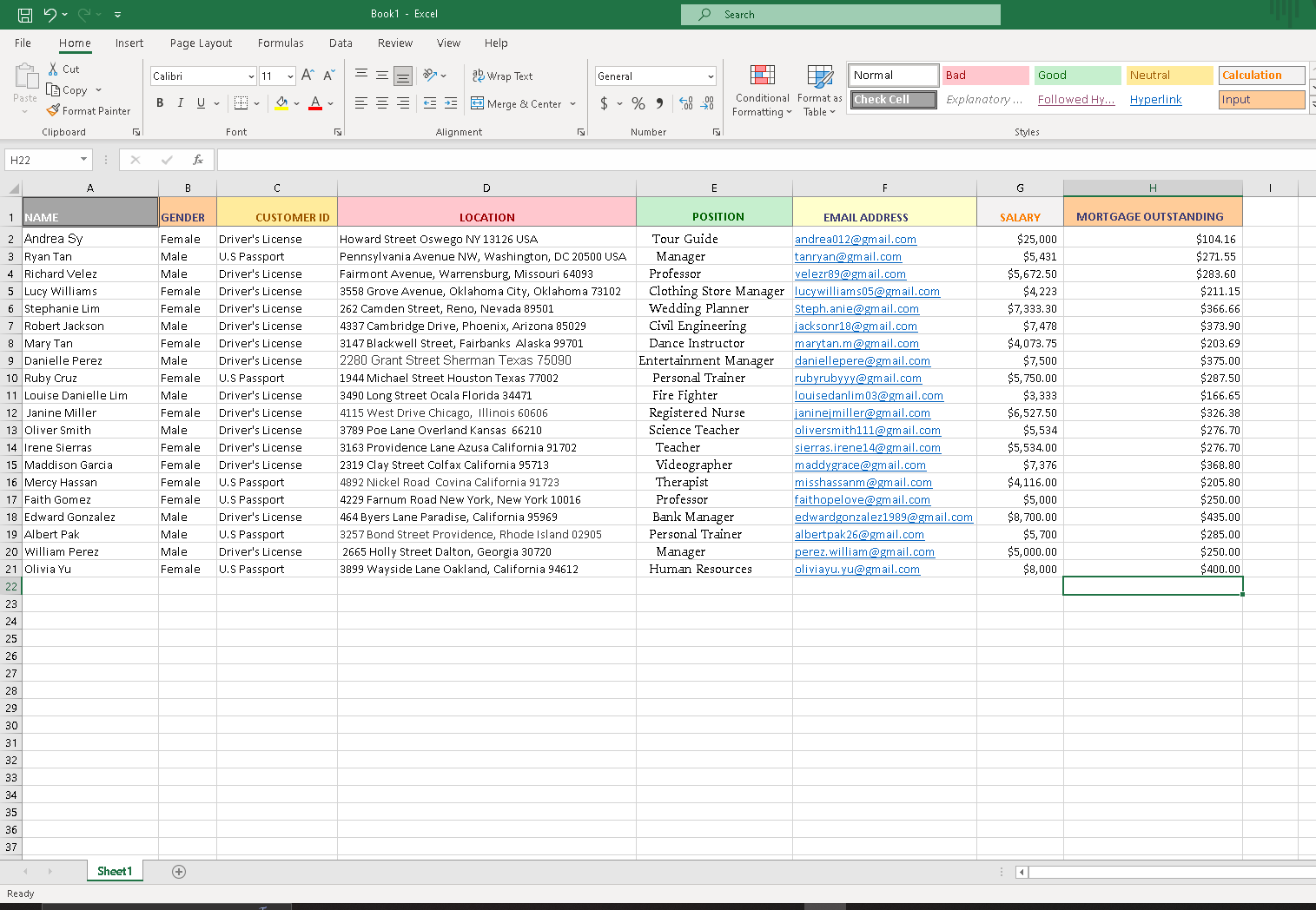Apply the Fill Color bucket

[281, 103]
